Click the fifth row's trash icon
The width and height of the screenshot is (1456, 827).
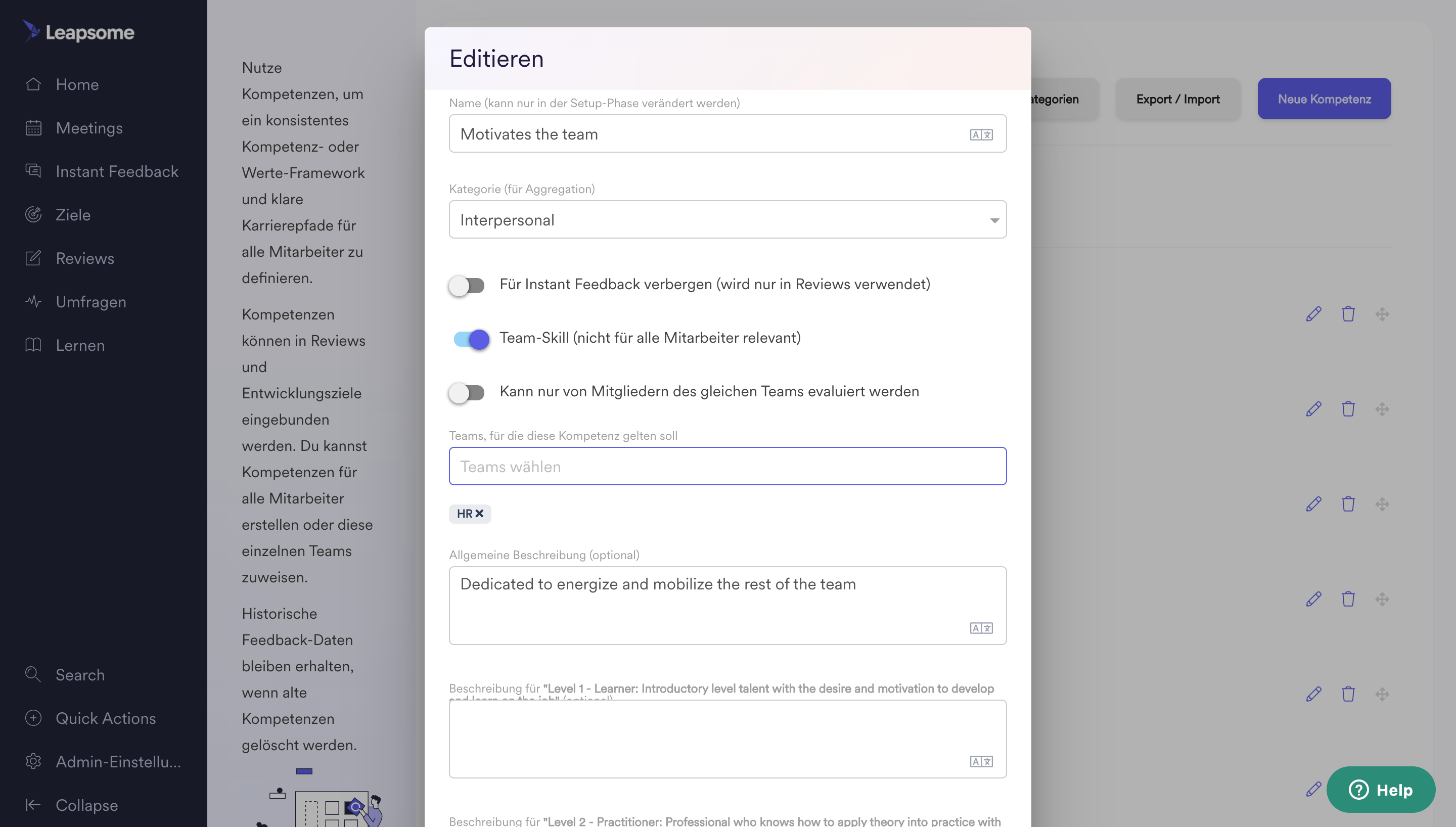[1348, 693]
